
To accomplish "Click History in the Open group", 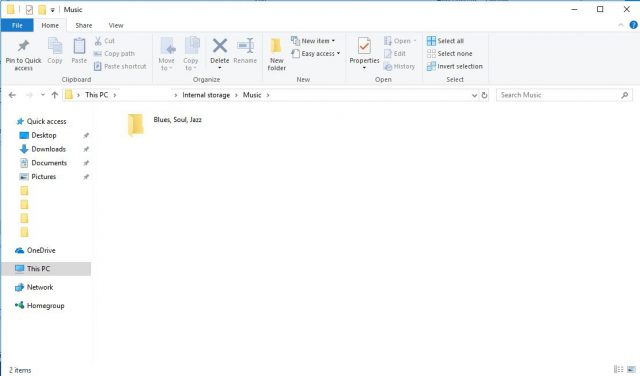I will tap(399, 66).
